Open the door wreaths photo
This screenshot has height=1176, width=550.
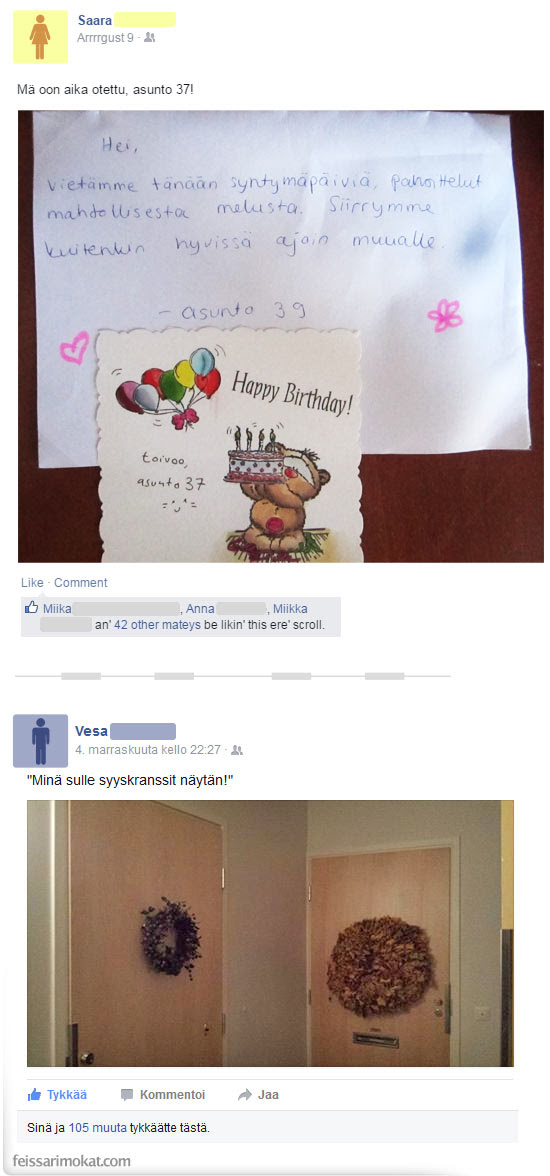(x=270, y=933)
